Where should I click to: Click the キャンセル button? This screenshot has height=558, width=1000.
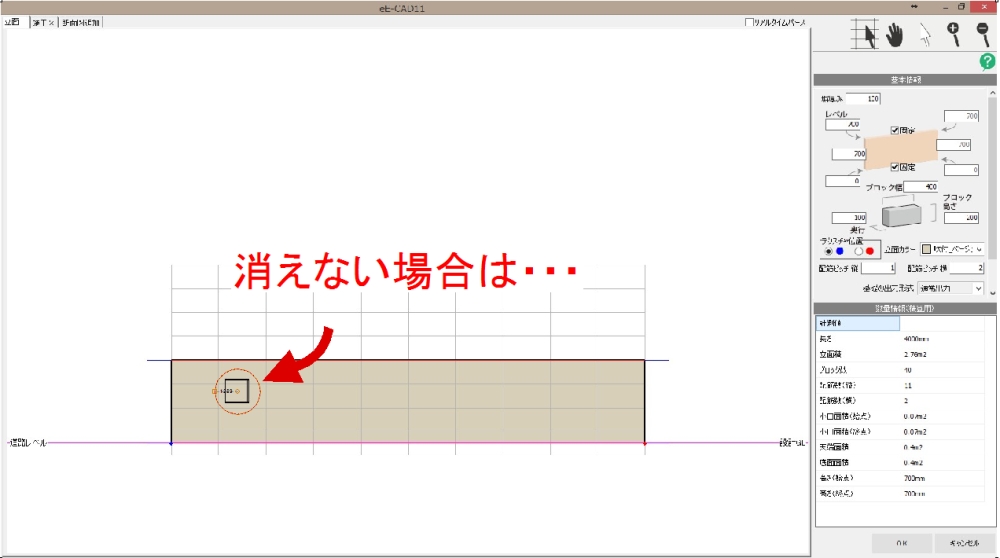pos(964,543)
